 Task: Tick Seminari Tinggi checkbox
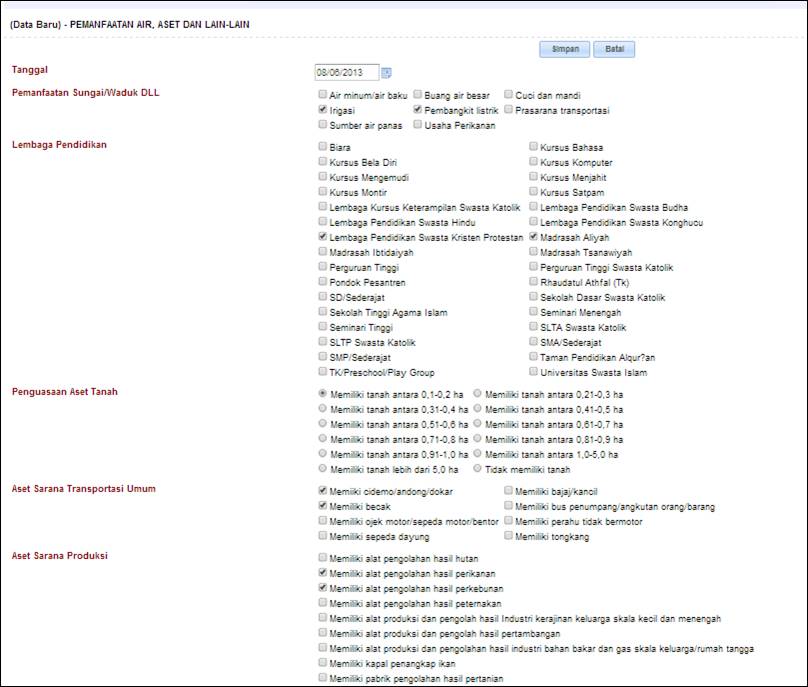(323, 325)
